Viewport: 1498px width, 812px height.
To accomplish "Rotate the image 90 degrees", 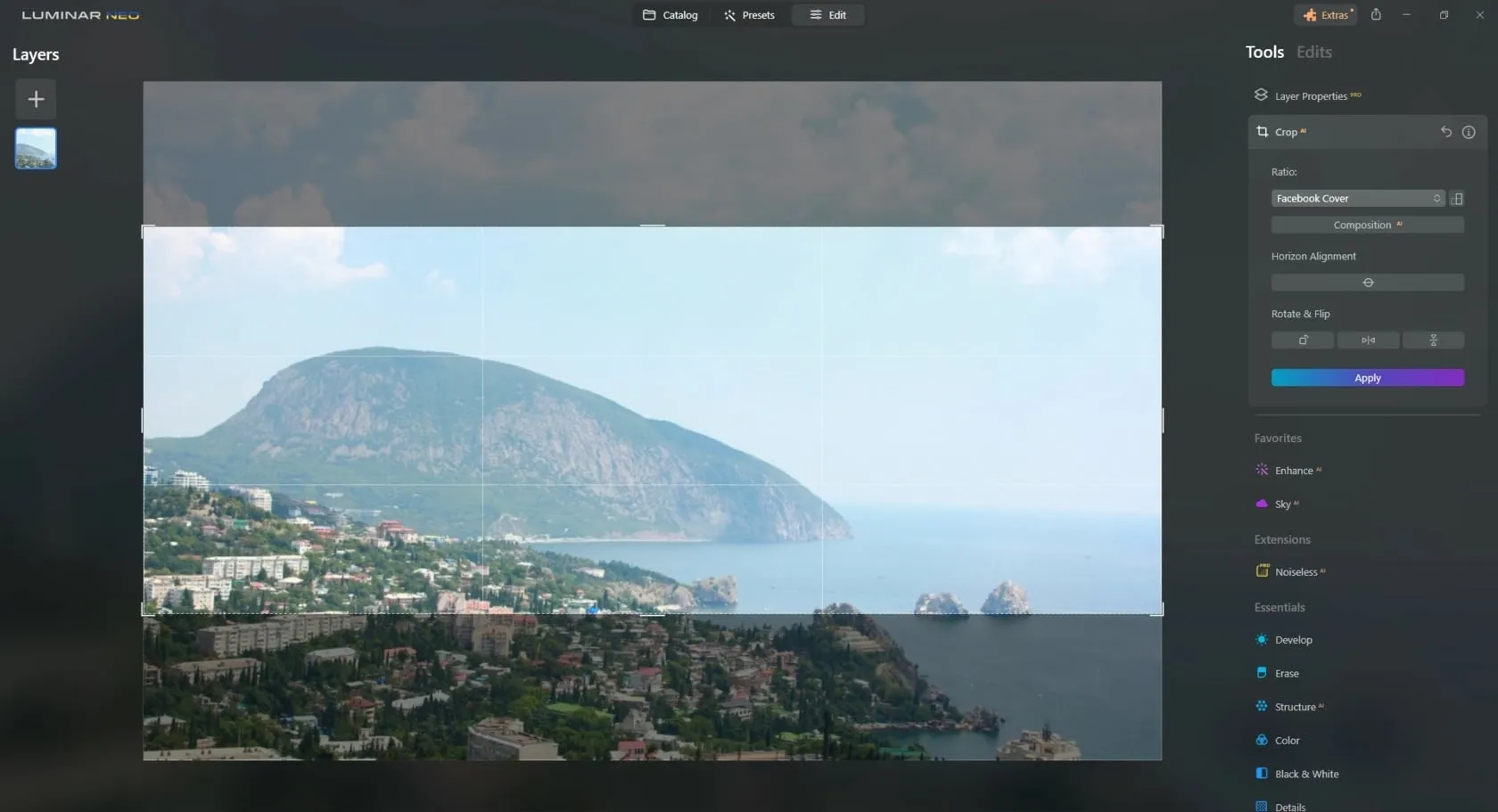I will tap(1302, 340).
